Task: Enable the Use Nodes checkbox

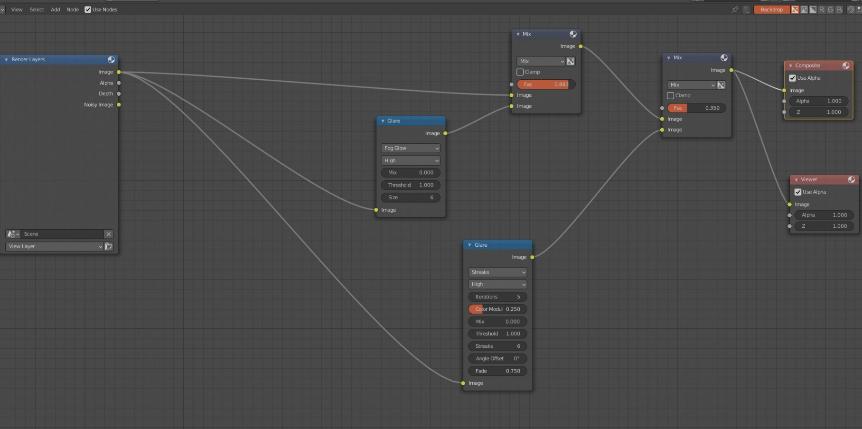Action: click(86, 9)
